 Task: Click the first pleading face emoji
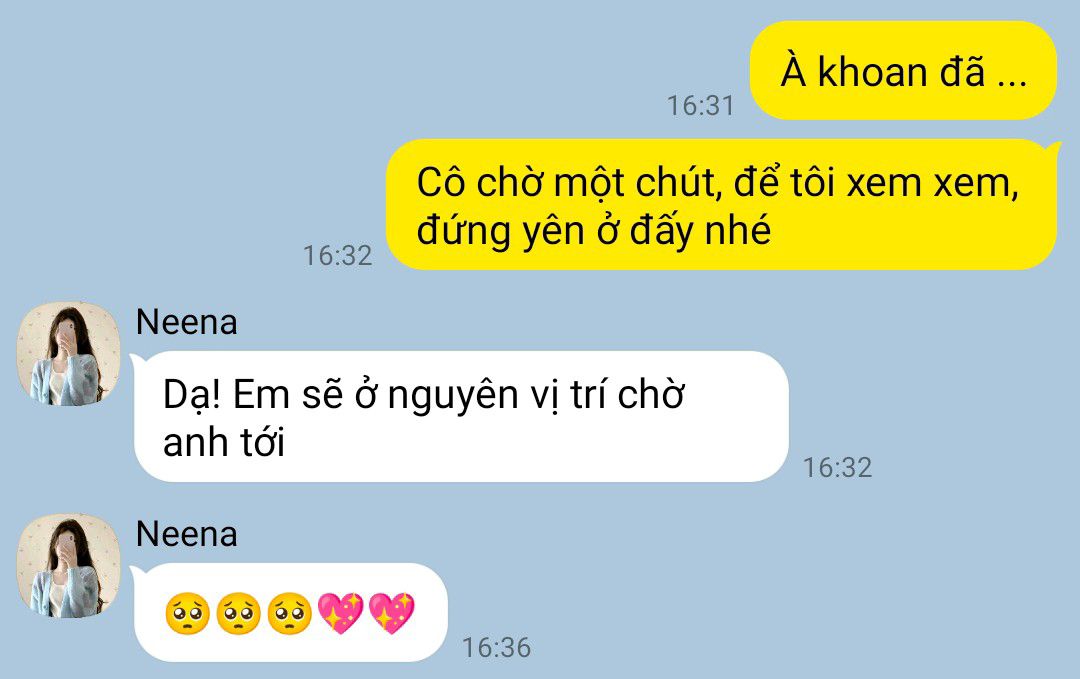click(x=187, y=613)
